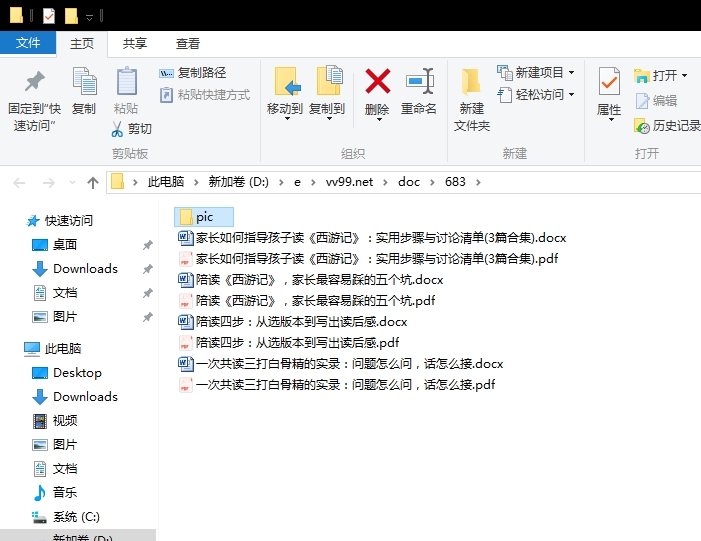Open the Move to command

pos(285,93)
